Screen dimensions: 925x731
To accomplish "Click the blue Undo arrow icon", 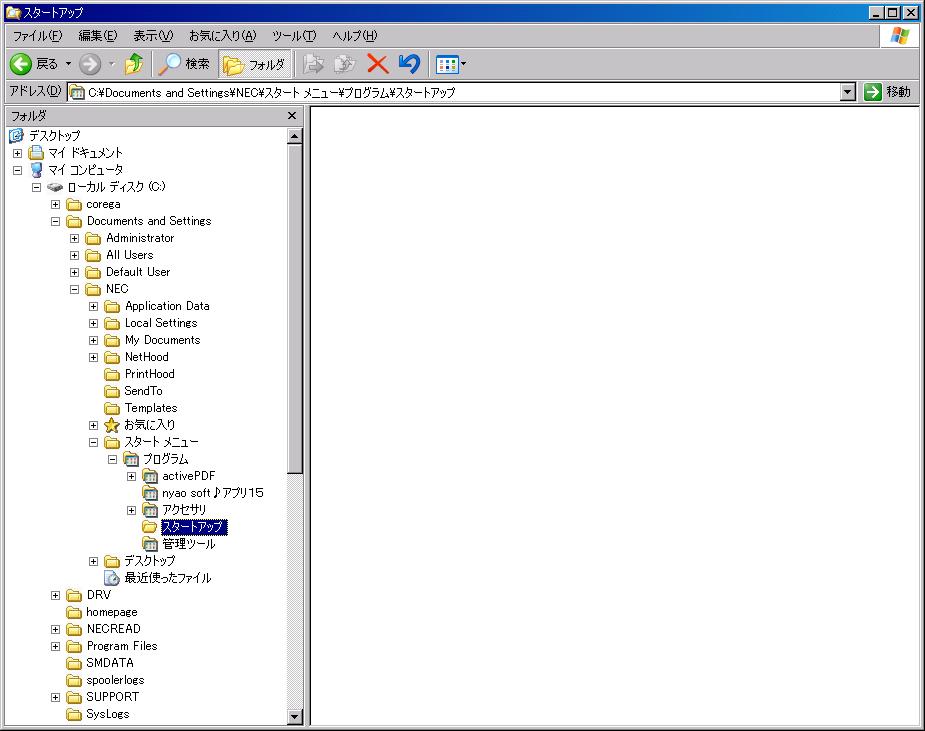I will pyautogui.click(x=409, y=64).
